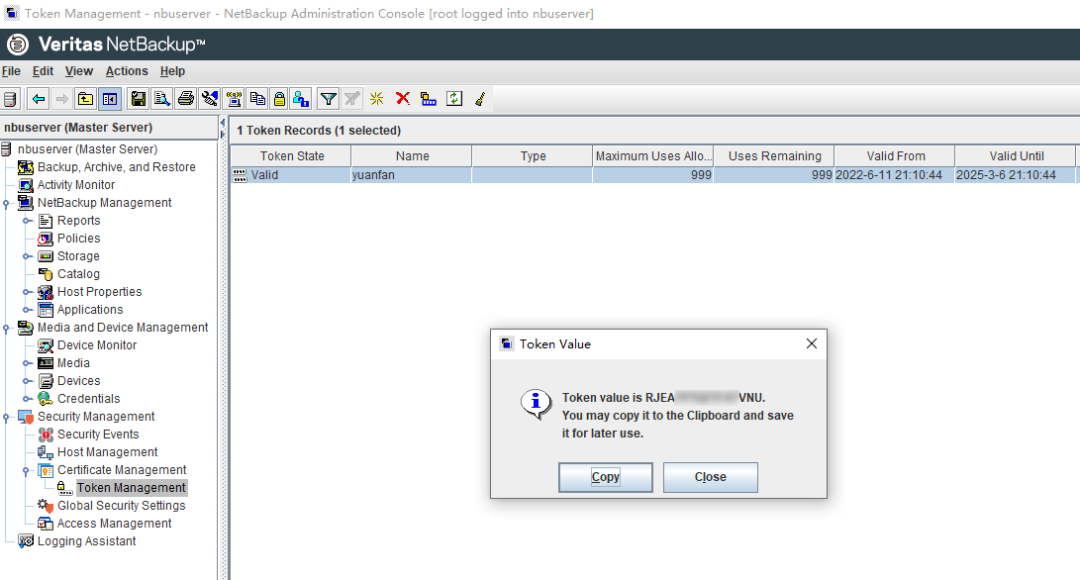Click the forward arrow toolbar icon
Image resolution: width=1080 pixels, height=580 pixels.
pos(62,99)
